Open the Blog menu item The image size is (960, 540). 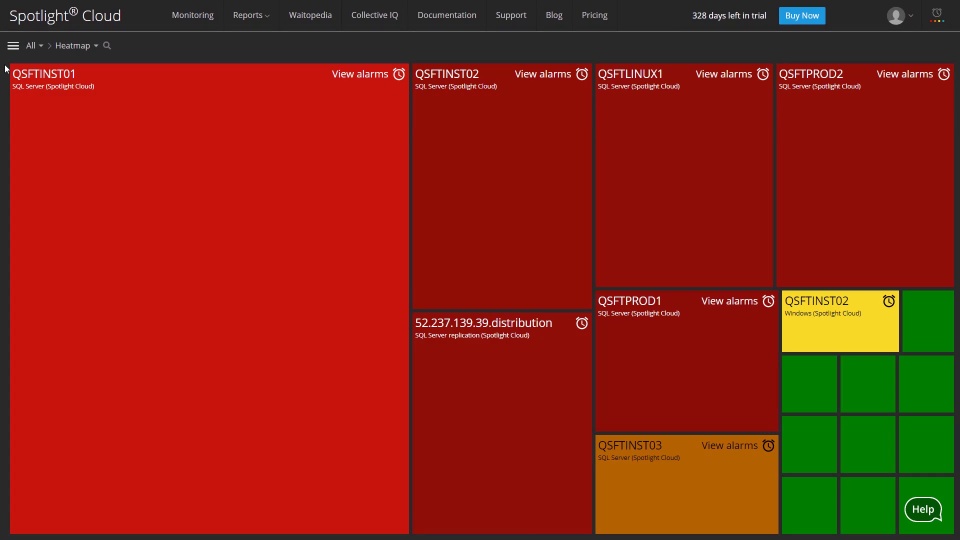[554, 15]
